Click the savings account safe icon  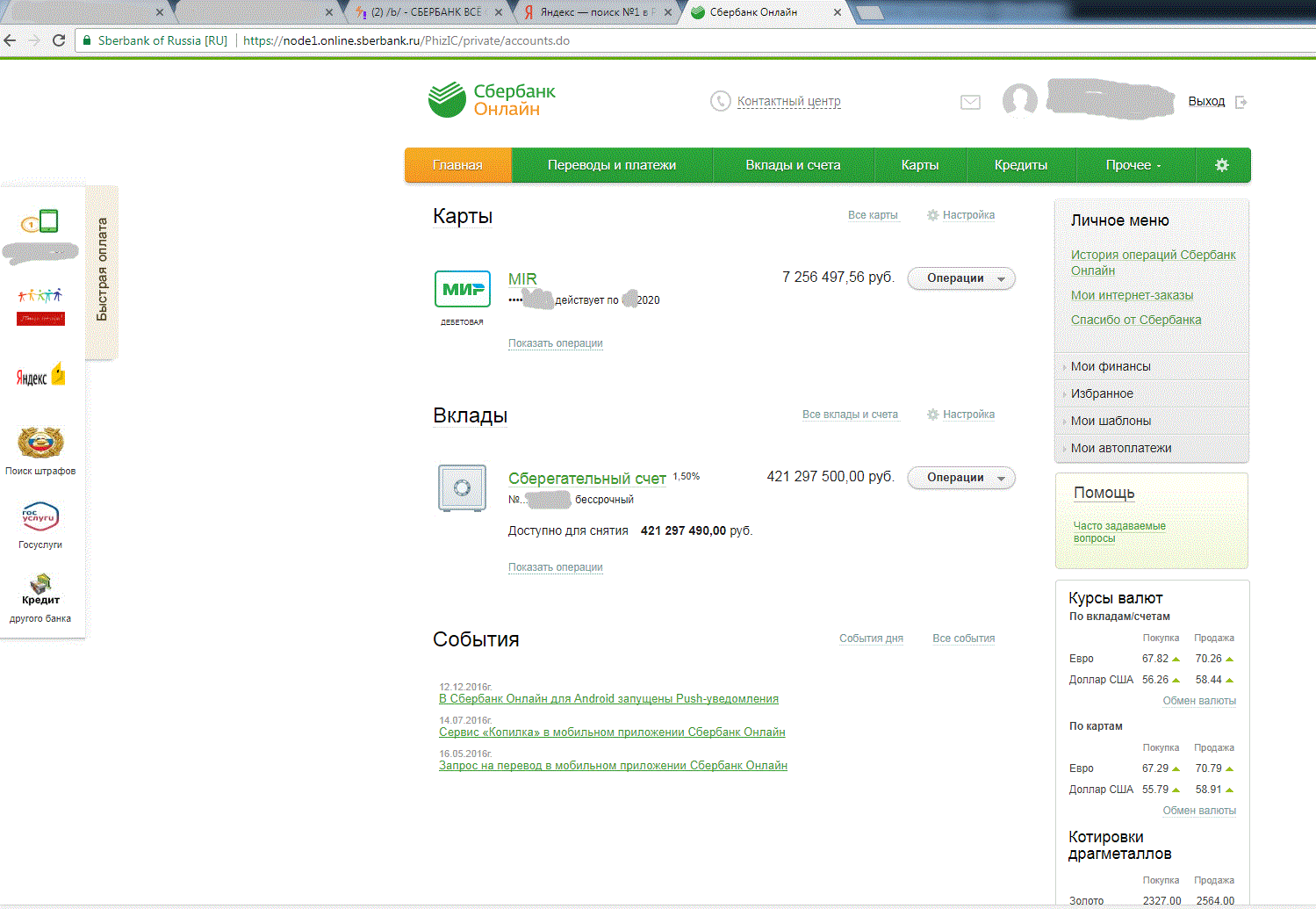(463, 487)
